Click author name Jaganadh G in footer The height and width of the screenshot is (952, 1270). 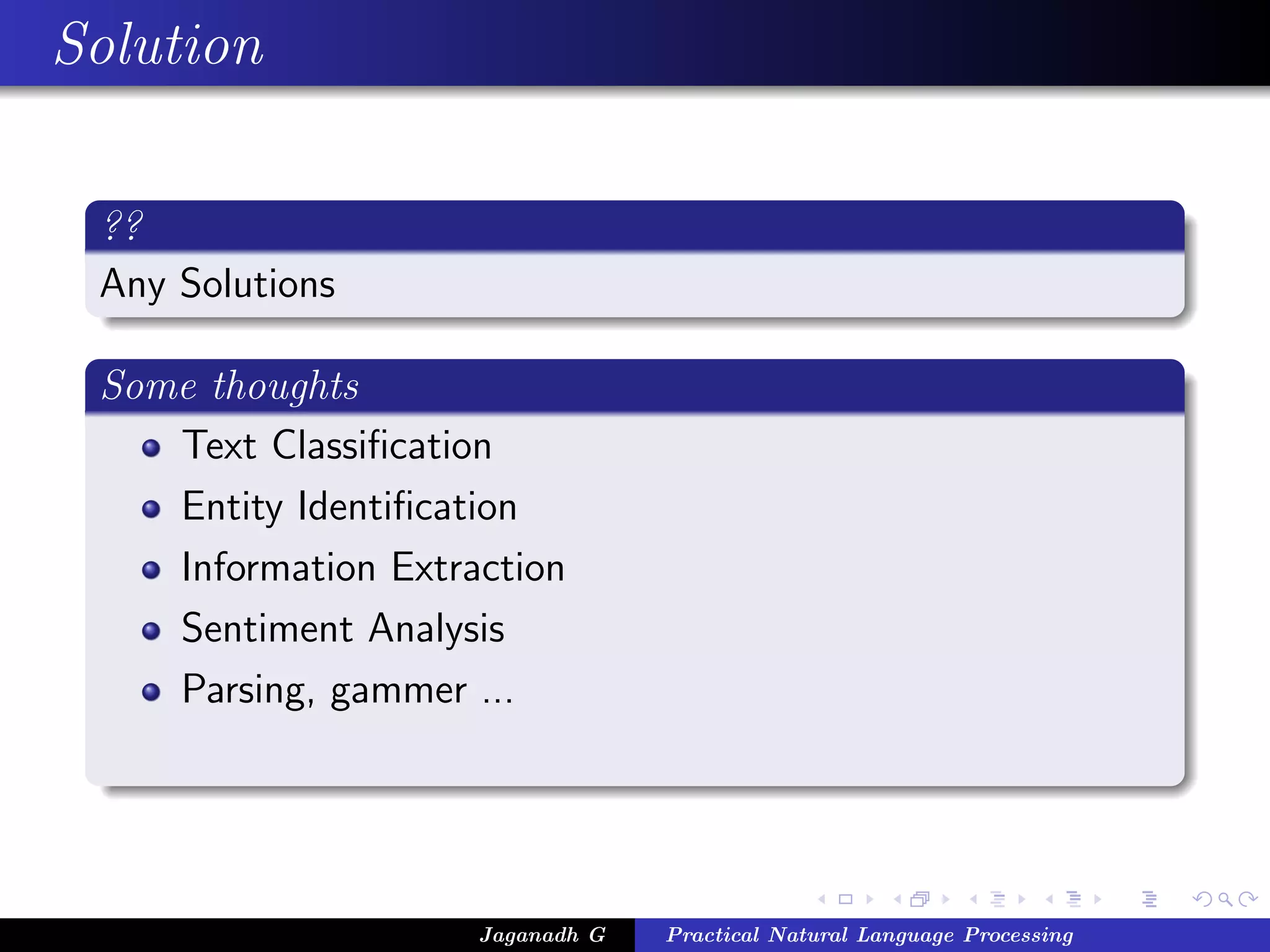coord(543,935)
